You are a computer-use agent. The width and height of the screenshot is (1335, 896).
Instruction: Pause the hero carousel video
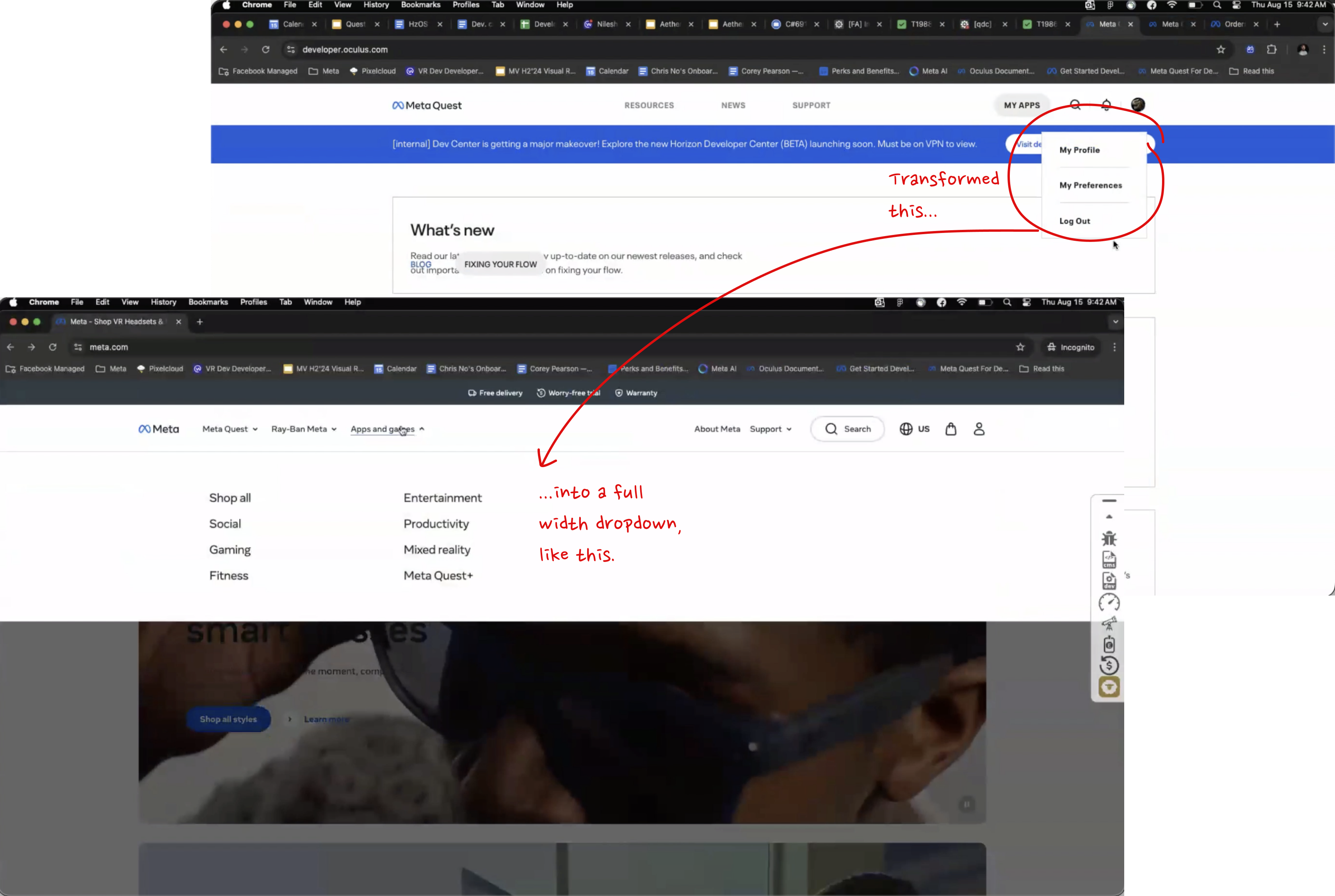click(967, 805)
